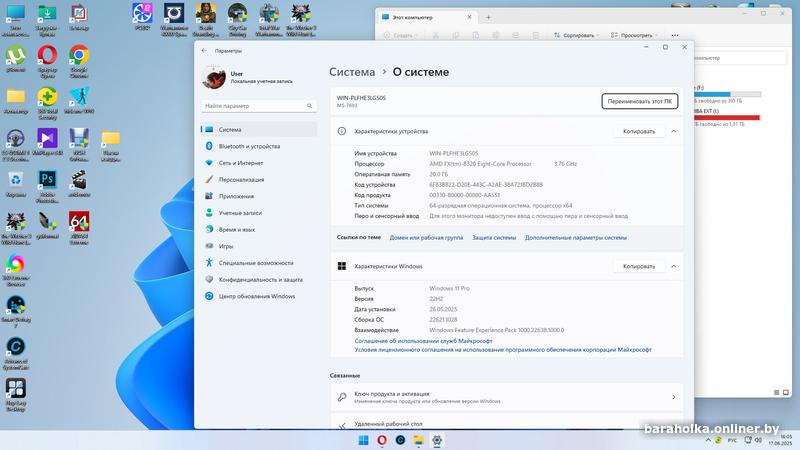The width and height of the screenshot is (800, 450).
Task: Open the 360 Total Security desktop shortcut
Action: (x=47, y=104)
